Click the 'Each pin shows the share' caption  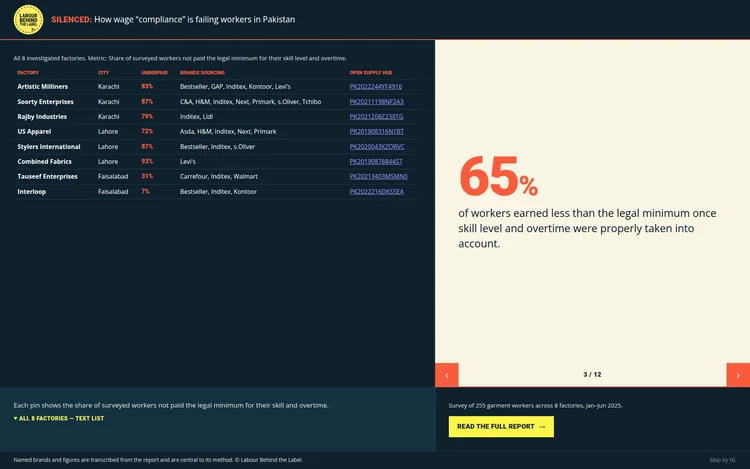pos(171,405)
